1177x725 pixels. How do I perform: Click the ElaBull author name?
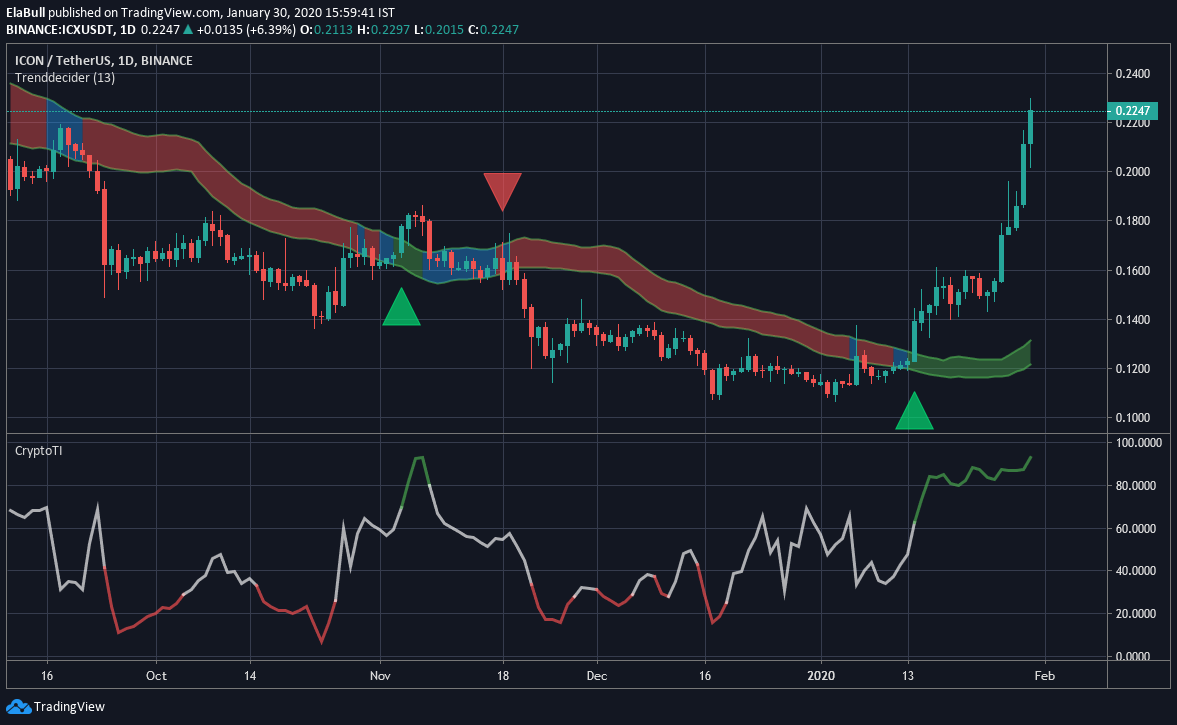click(25, 13)
